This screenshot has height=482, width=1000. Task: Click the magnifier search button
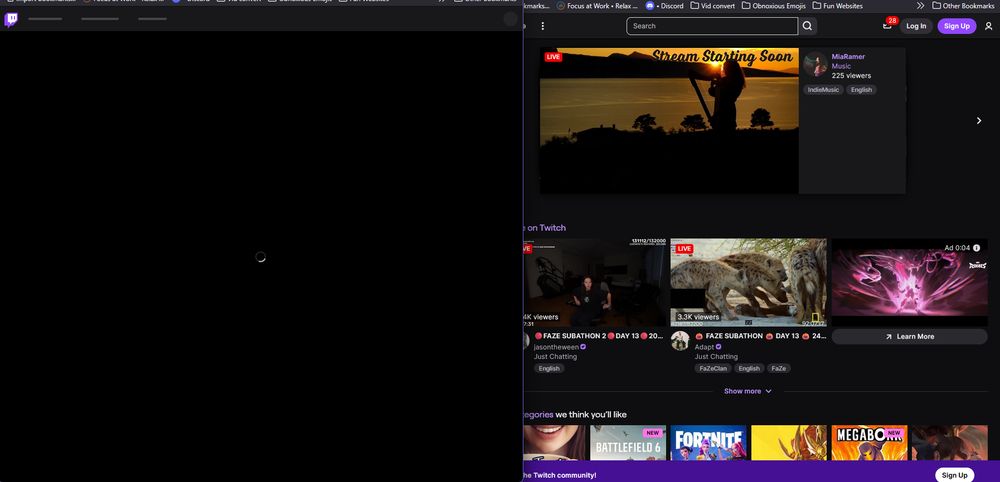pos(807,26)
